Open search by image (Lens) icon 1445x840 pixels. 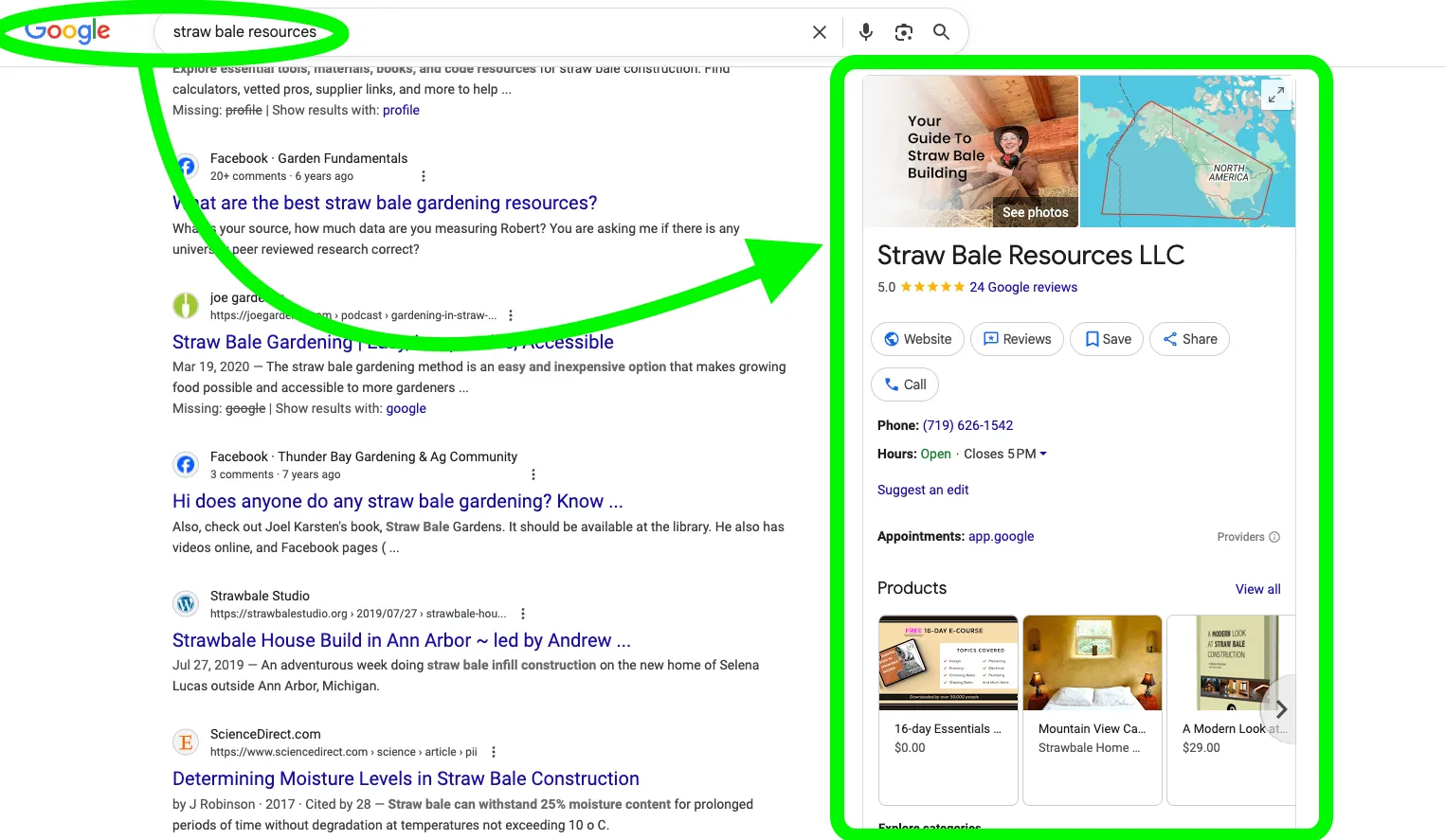point(904,32)
